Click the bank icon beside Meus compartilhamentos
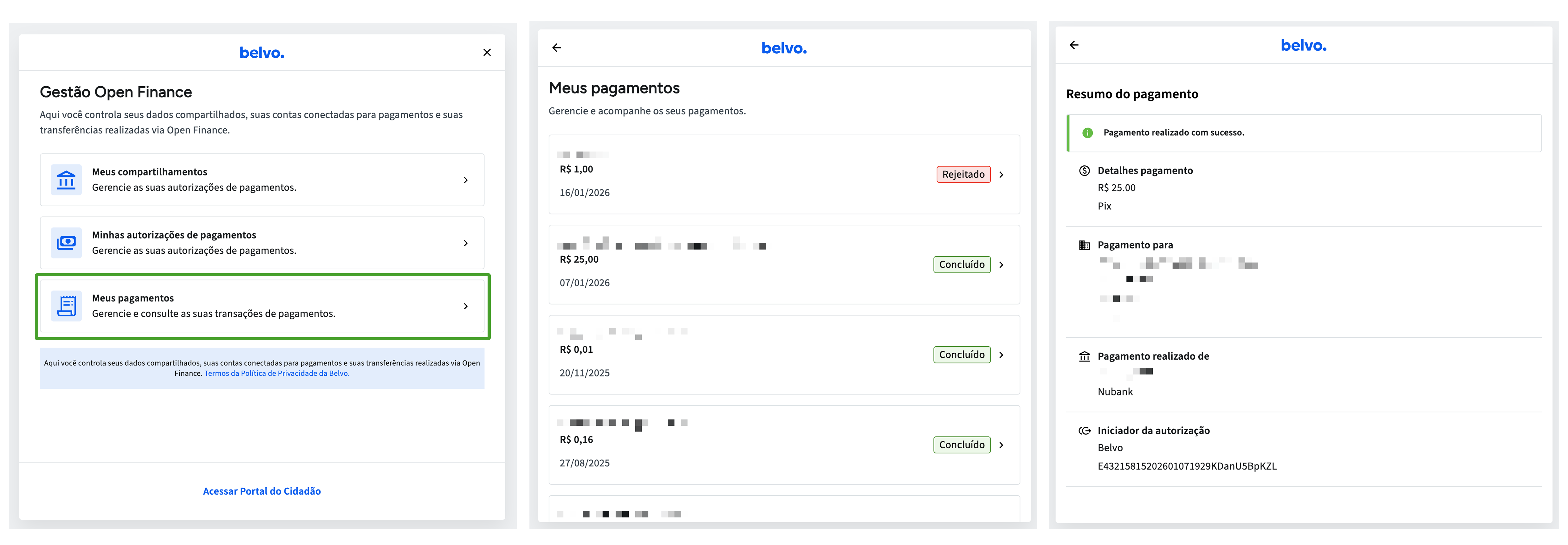Image resolution: width=1568 pixels, height=545 pixels. [x=66, y=180]
